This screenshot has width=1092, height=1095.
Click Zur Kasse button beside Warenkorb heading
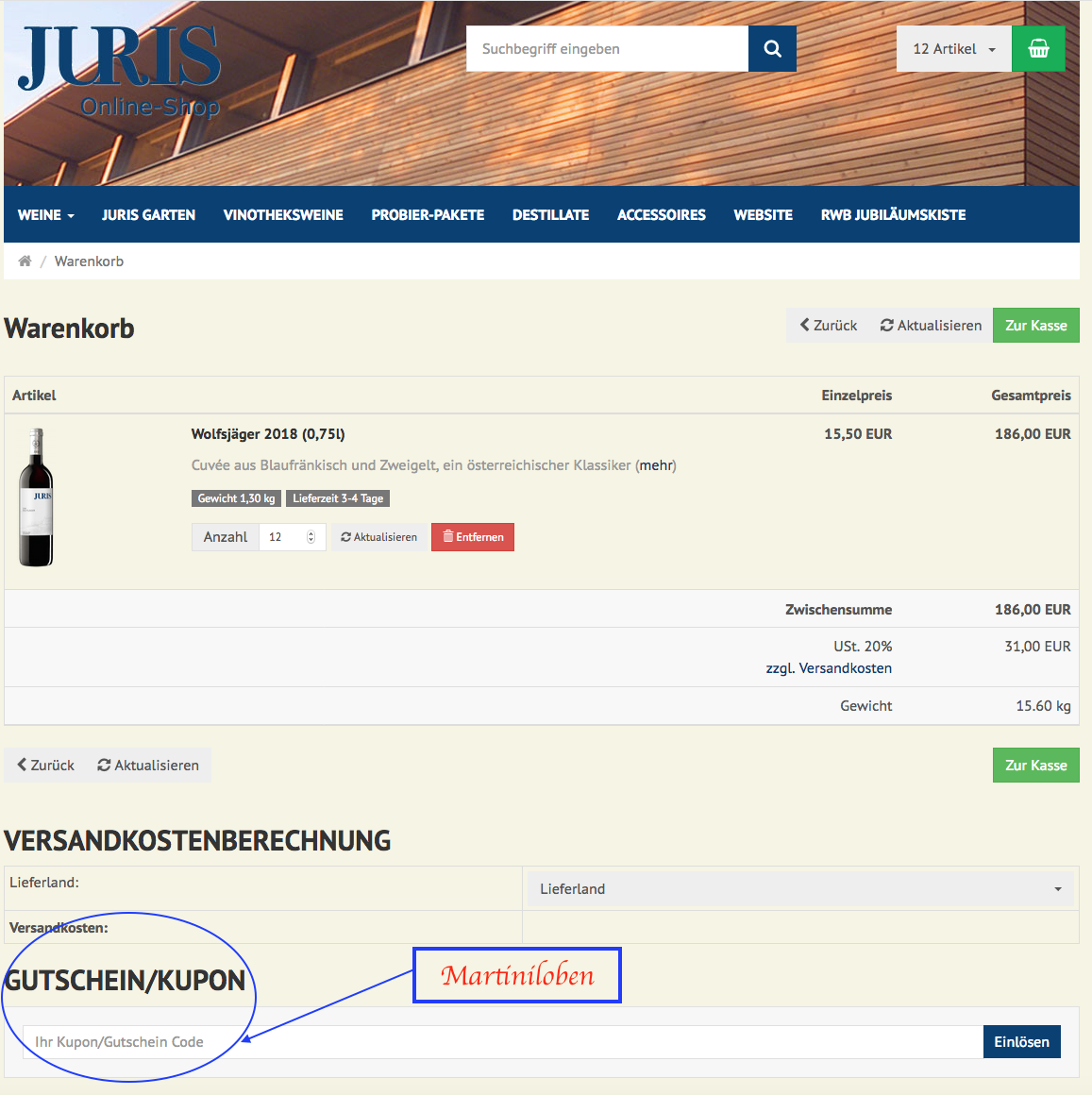tap(1036, 326)
